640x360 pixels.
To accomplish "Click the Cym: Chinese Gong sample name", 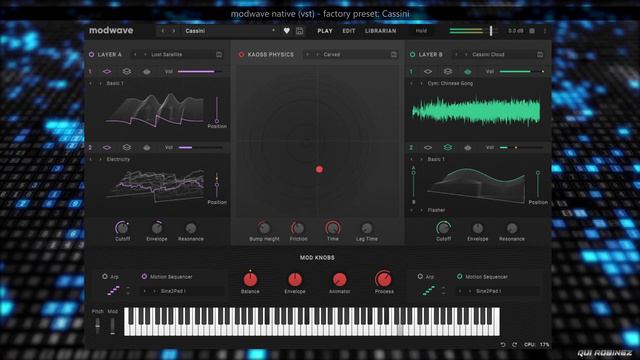I will [450, 83].
